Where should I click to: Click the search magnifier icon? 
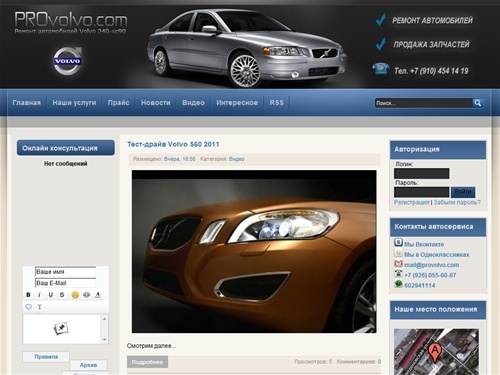pyautogui.click(x=477, y=103)
